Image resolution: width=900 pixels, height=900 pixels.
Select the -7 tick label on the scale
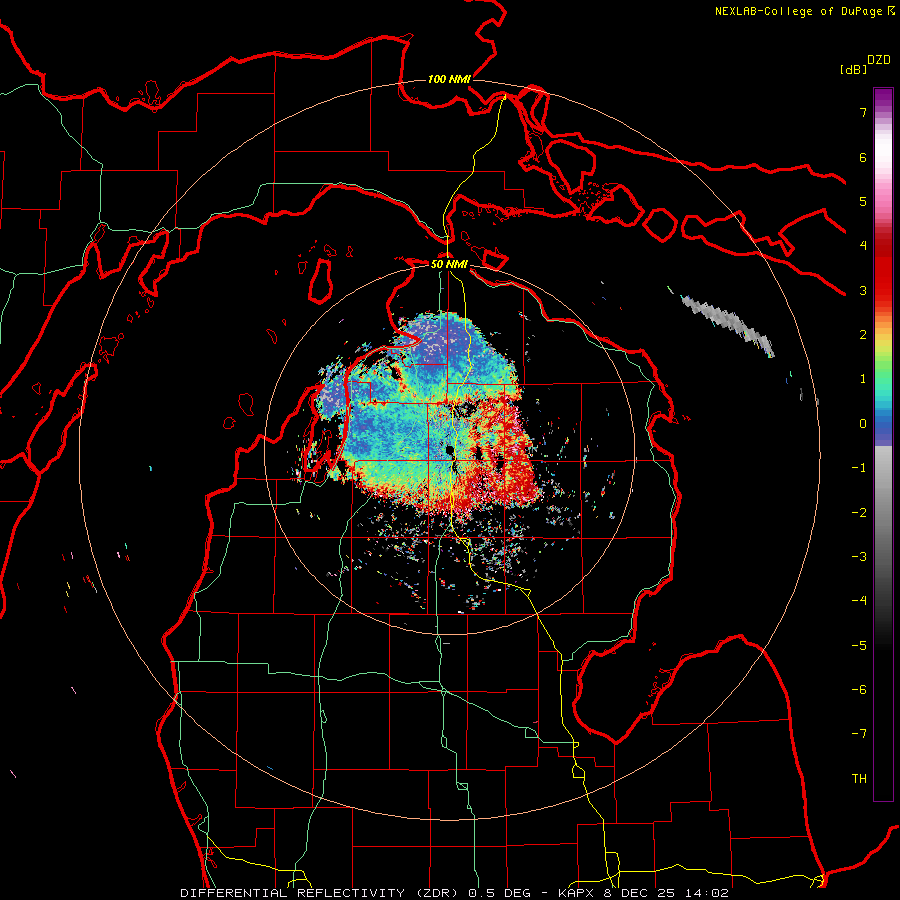tap(859, 734)
